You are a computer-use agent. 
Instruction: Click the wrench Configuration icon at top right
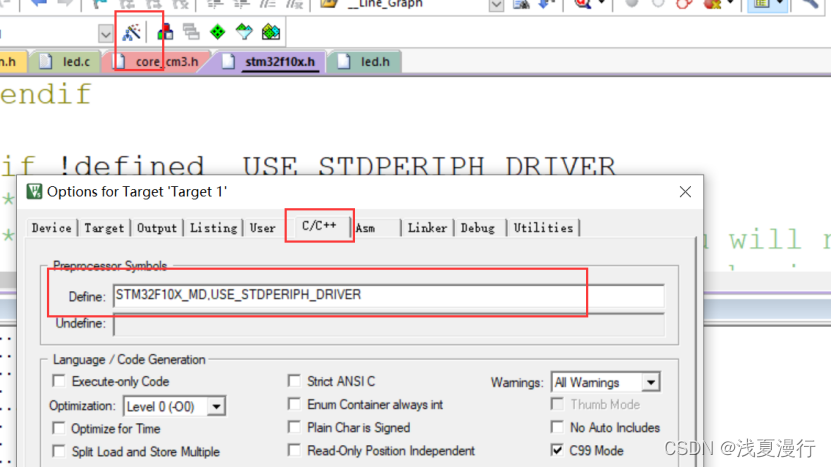tap(810, 3)
